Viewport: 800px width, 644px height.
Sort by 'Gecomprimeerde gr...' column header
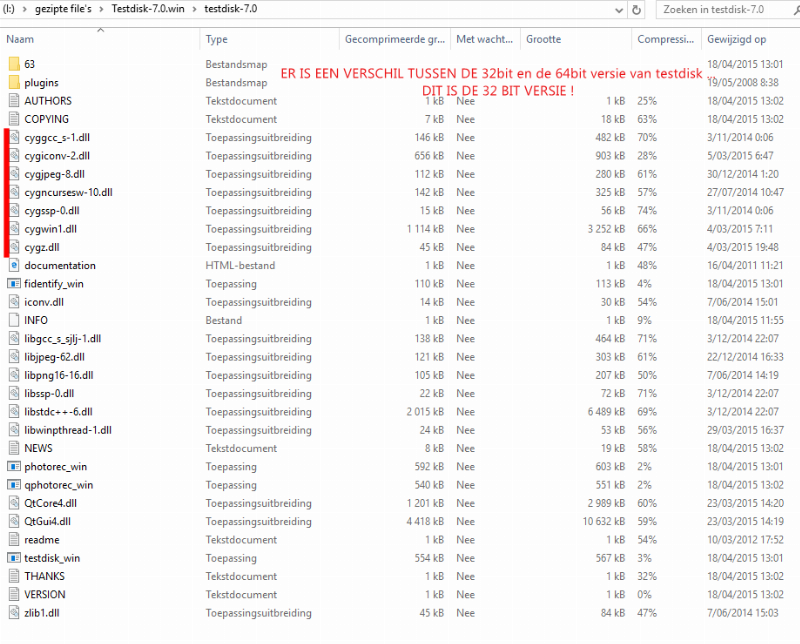pyautogui.click(x=395, y=39)
